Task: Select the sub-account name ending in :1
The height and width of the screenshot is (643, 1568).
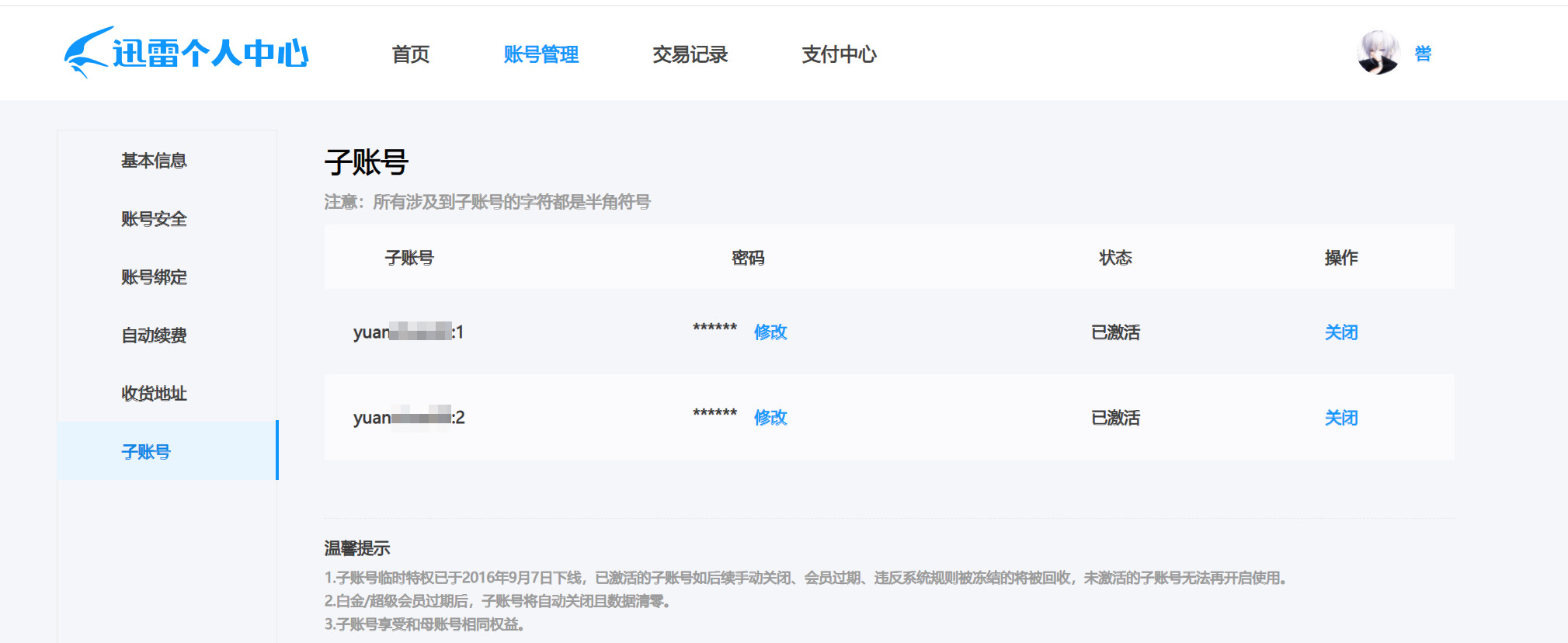Action: [409, 332]
